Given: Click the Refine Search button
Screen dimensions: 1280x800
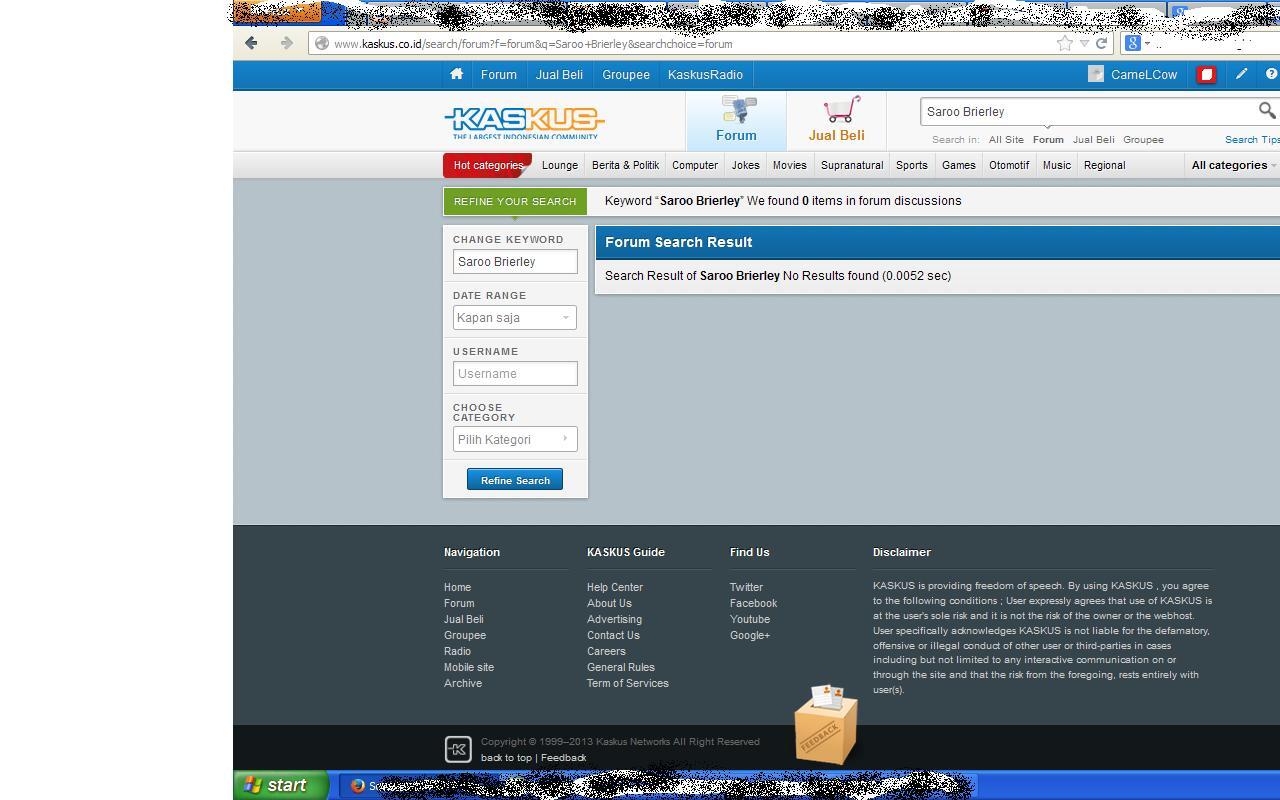Looking at the screenshot, I should (x=515, y=480).
